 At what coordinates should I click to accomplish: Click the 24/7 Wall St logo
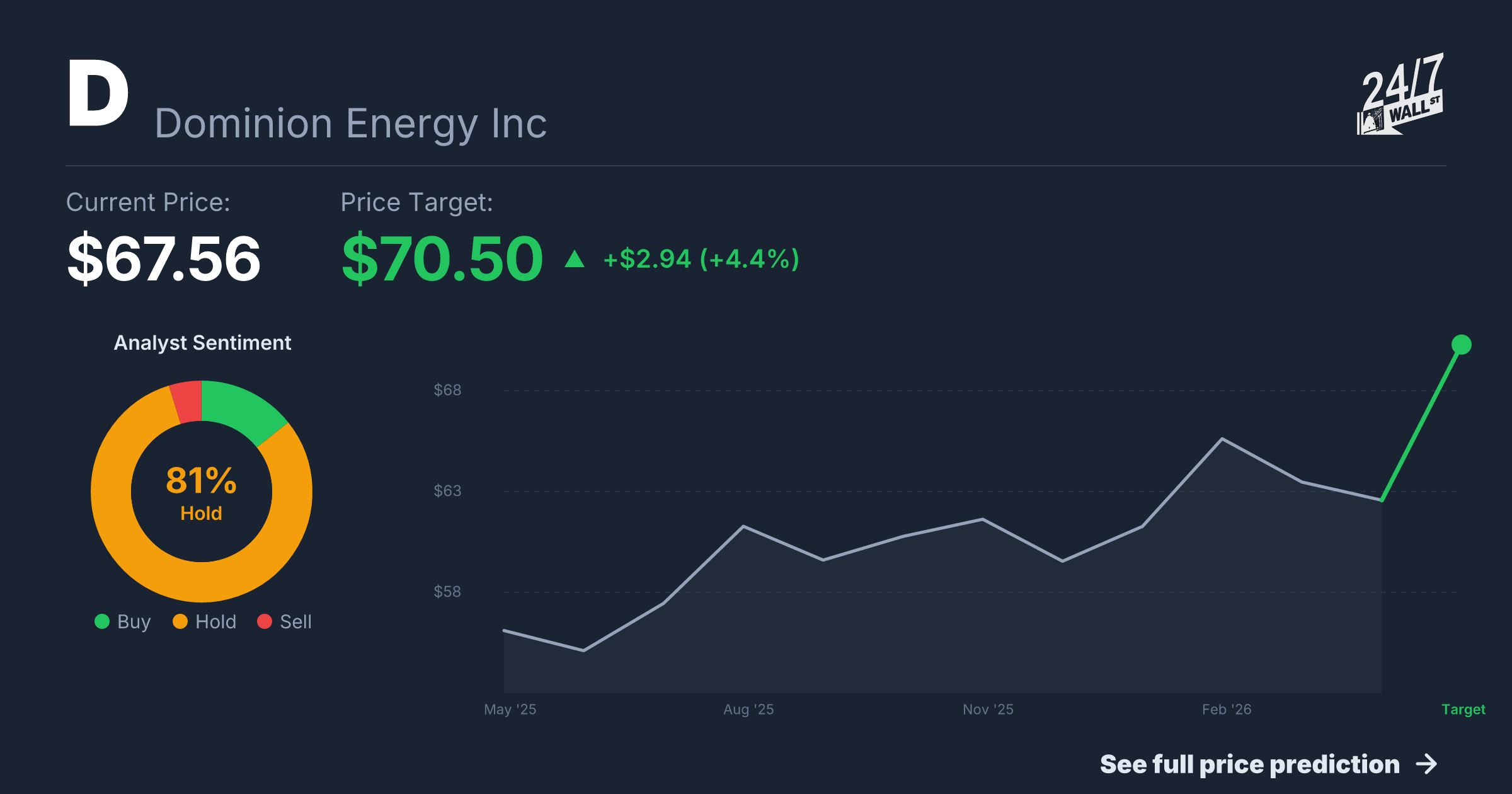pyautogui.click(x=1400, y=94)
